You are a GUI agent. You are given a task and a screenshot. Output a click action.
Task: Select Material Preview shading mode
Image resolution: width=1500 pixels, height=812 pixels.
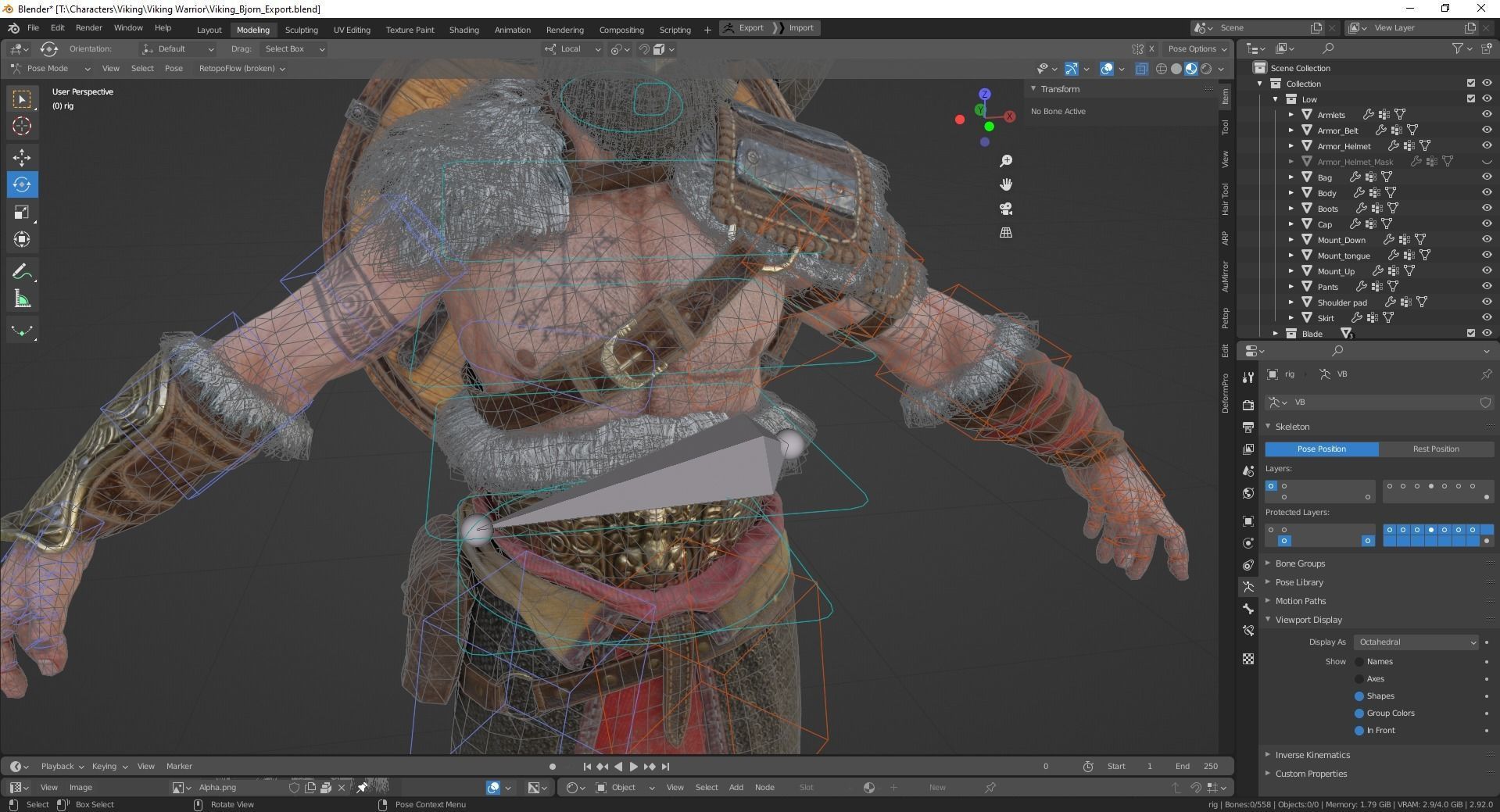click(x=1191, y=69)
